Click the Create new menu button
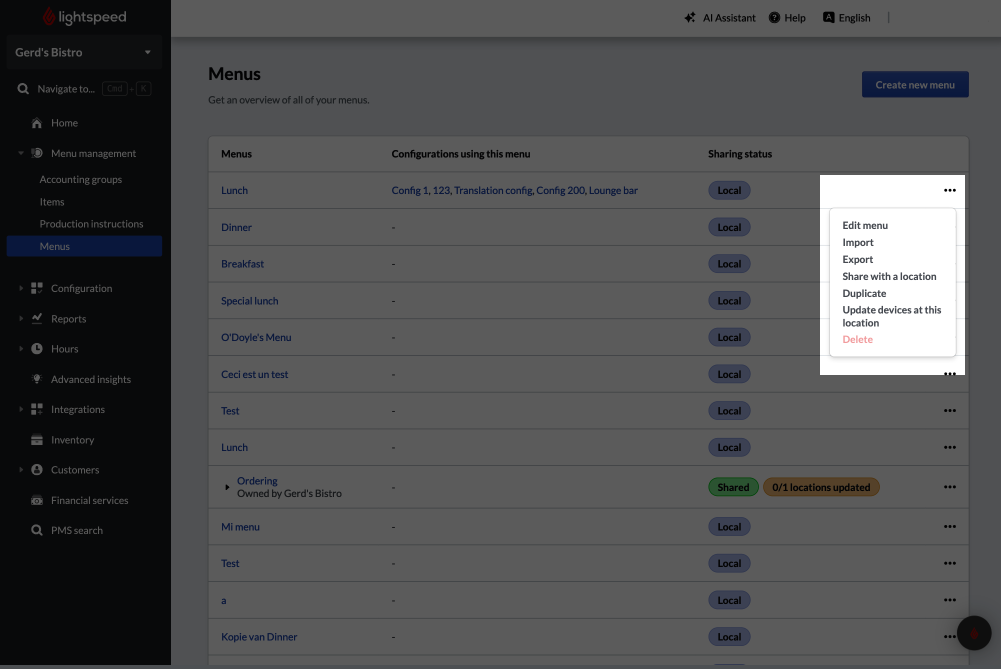 (914, 85)
